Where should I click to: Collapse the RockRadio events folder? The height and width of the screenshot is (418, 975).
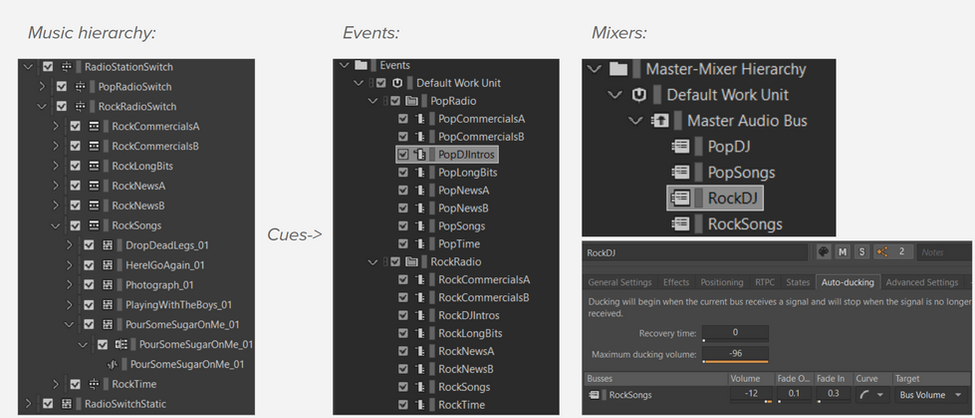pyautogui.click(x=372, y=262)
